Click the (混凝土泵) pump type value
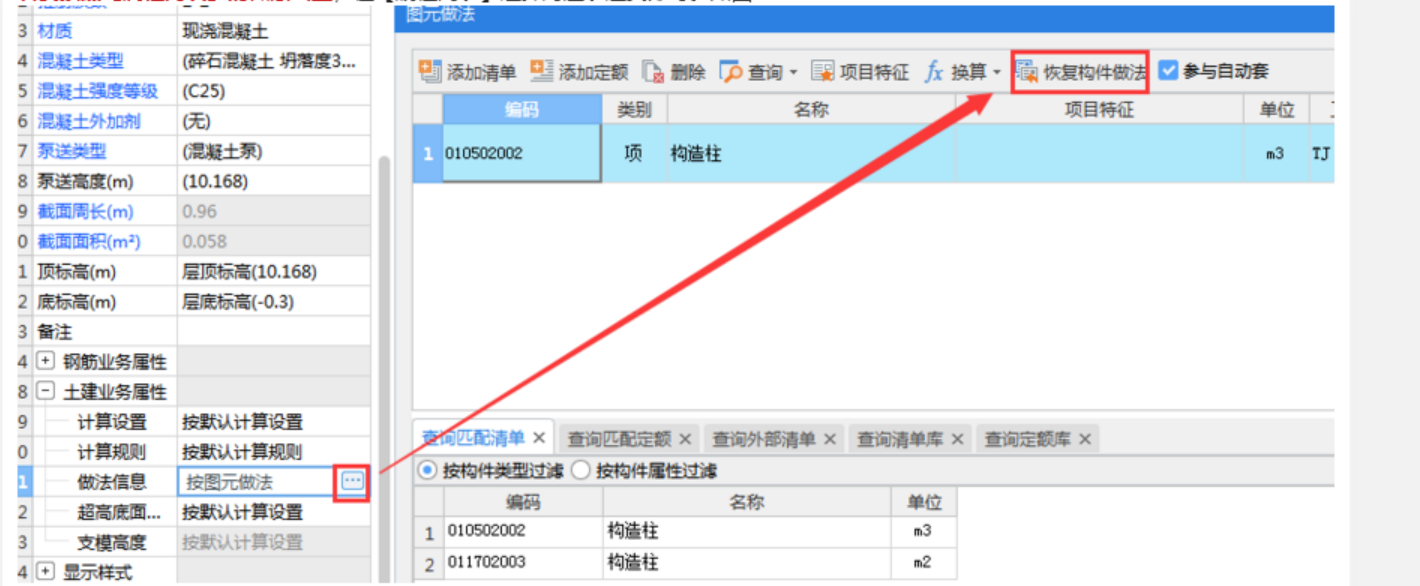Screen dimensions: 1420x586 (x=222, y=152)
